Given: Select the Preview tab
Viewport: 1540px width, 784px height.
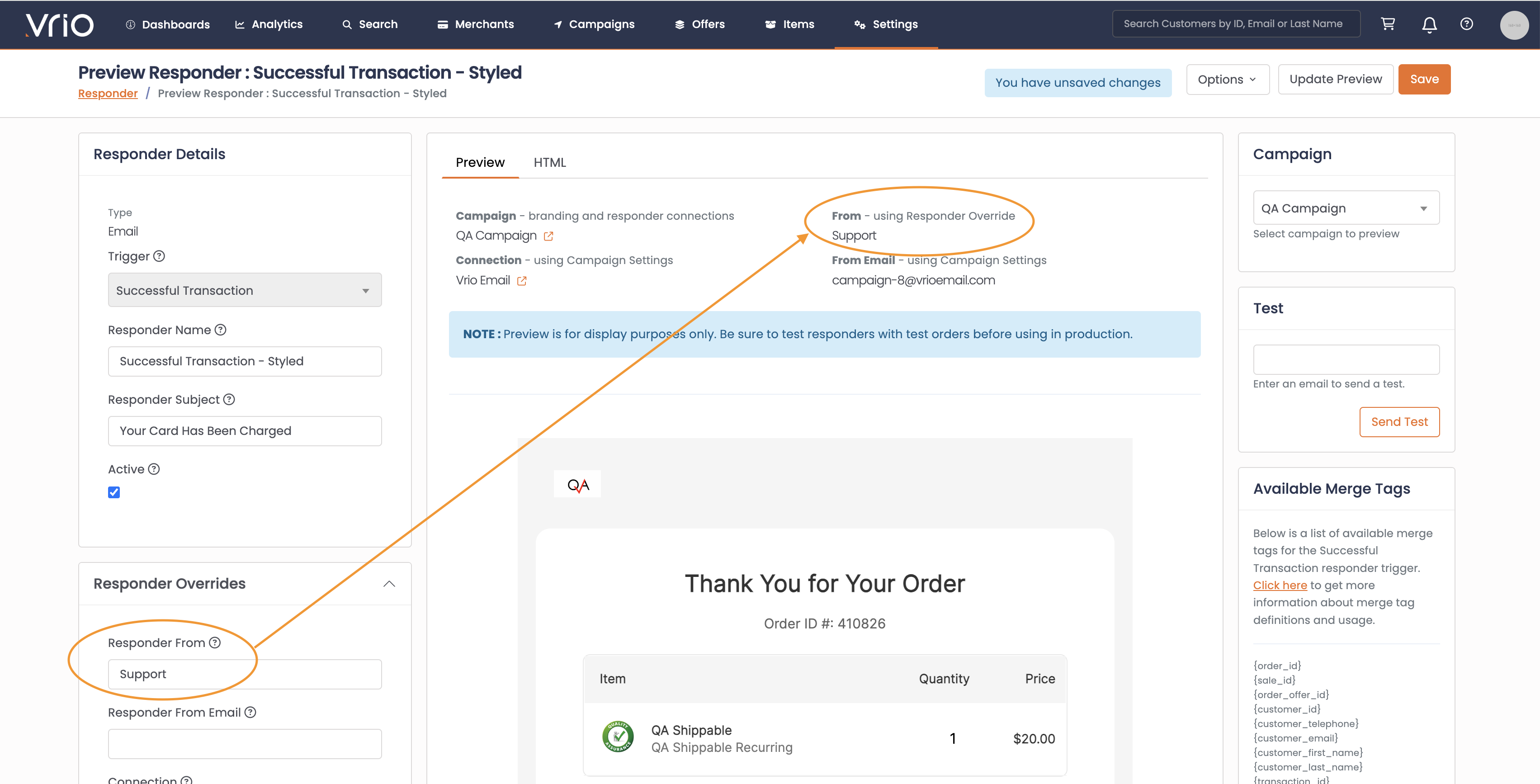Looking at the screenshot, I should coord(480,163).
